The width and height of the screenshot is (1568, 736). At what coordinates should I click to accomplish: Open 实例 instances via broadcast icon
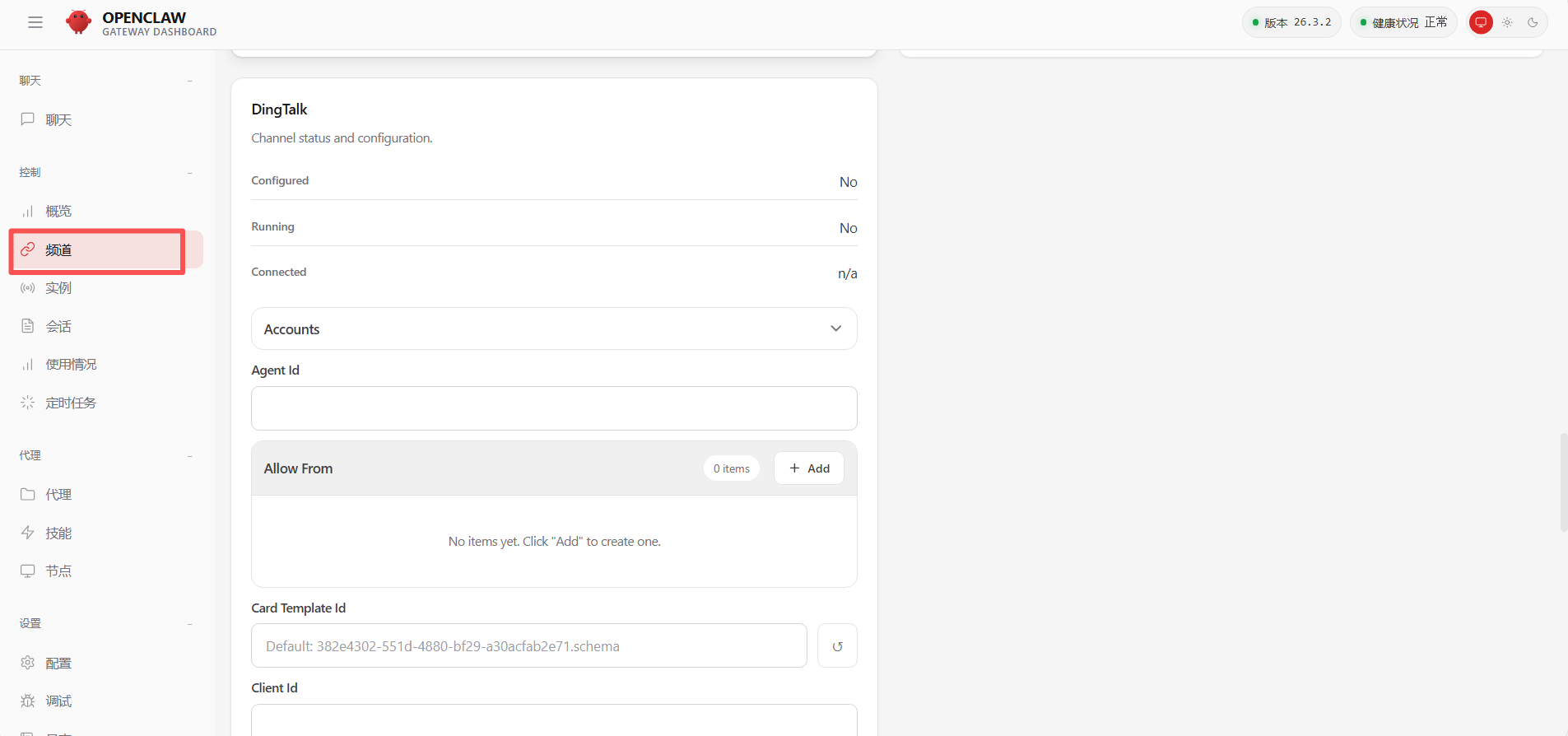tap(28, 288)
